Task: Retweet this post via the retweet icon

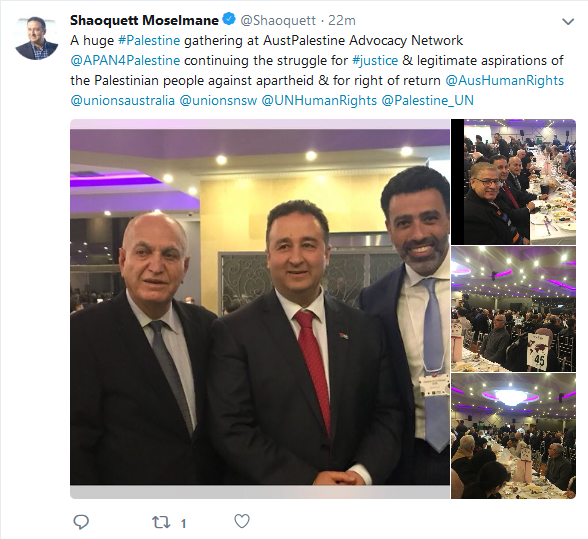Action: coord(161,522)
